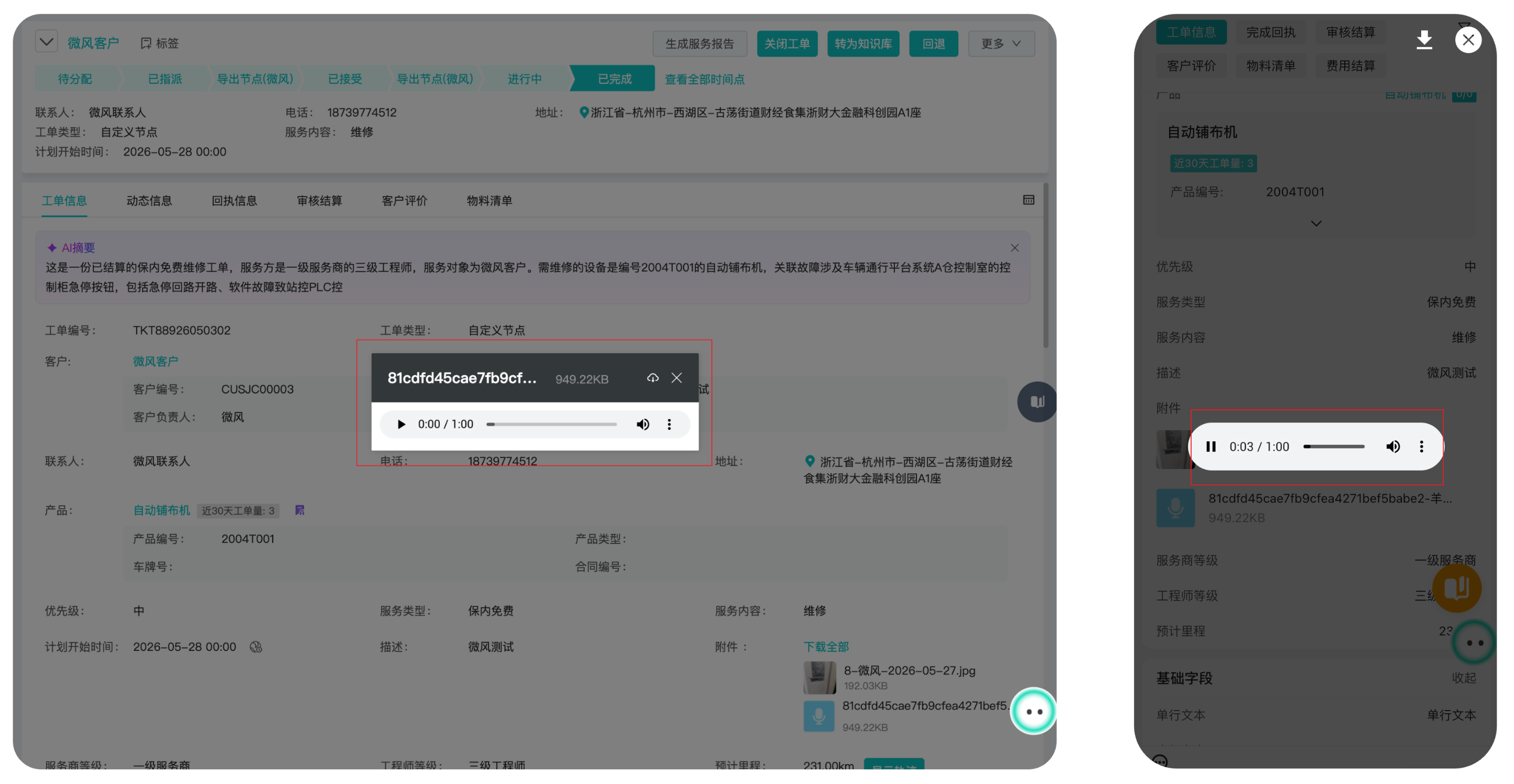1514x784 pixels.
Task: Open mobile attachment image thumbnail
Action: pyautogui.click(x=1174, y=449)
